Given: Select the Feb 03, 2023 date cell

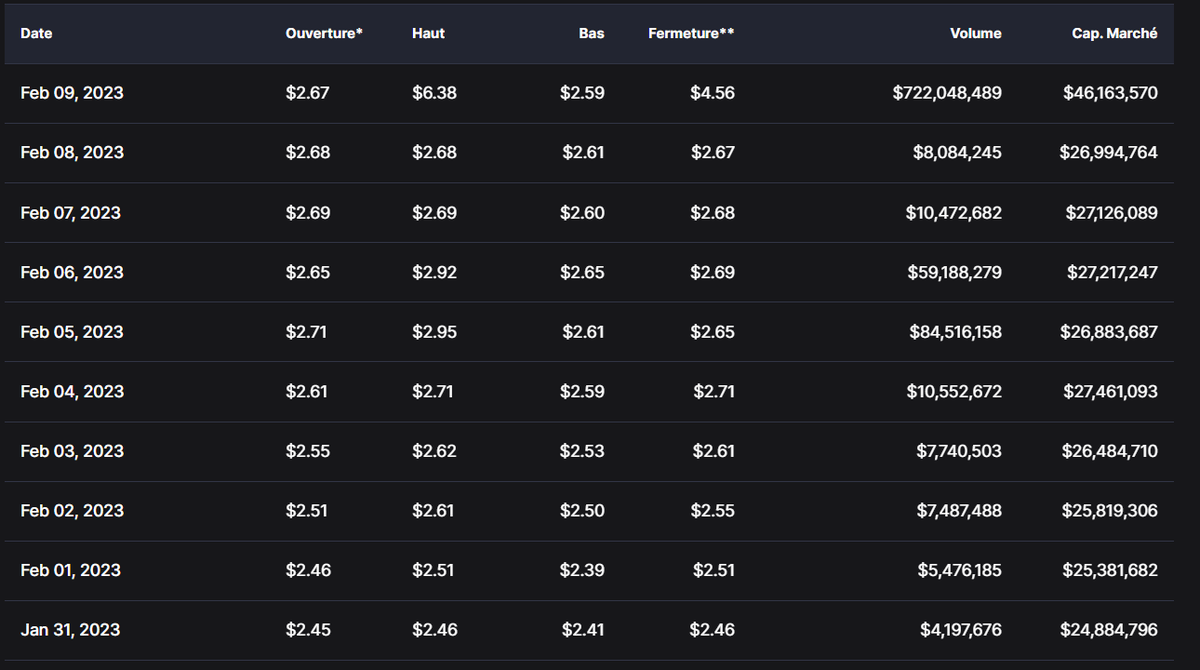Looking at the screenshot, I should pos(72,451).
